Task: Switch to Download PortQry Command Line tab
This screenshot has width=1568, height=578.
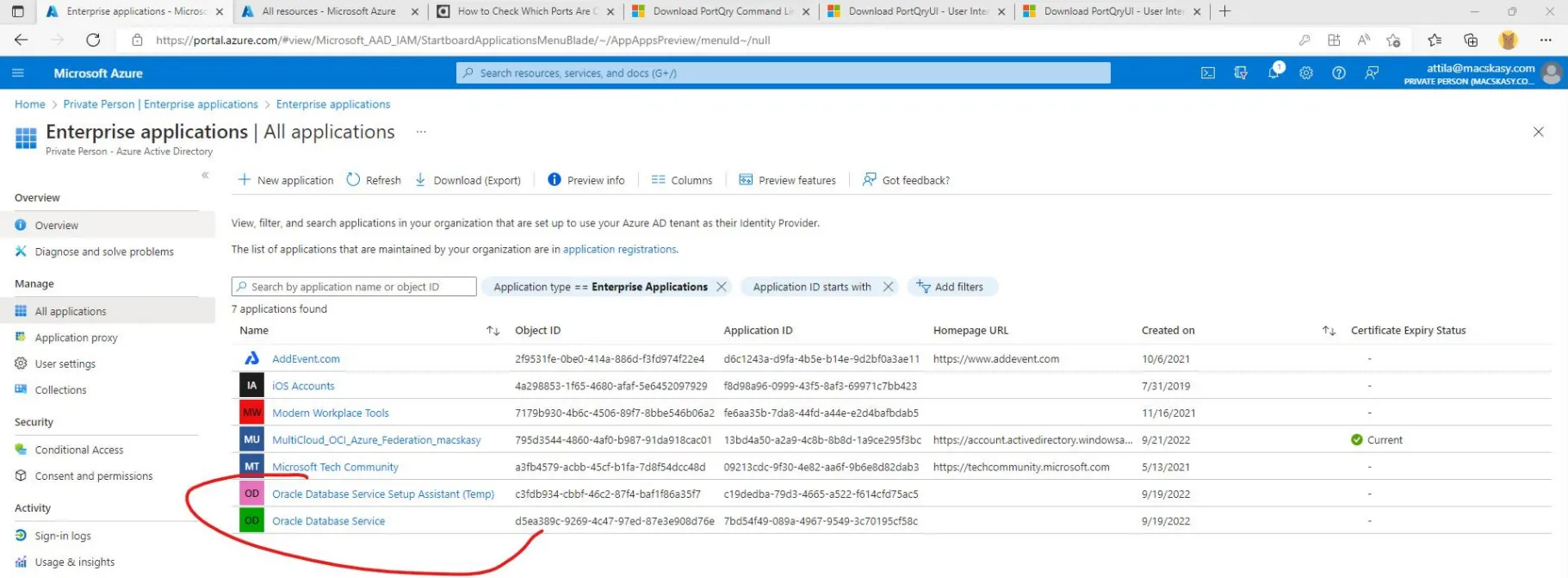Action: click(721, 11)
